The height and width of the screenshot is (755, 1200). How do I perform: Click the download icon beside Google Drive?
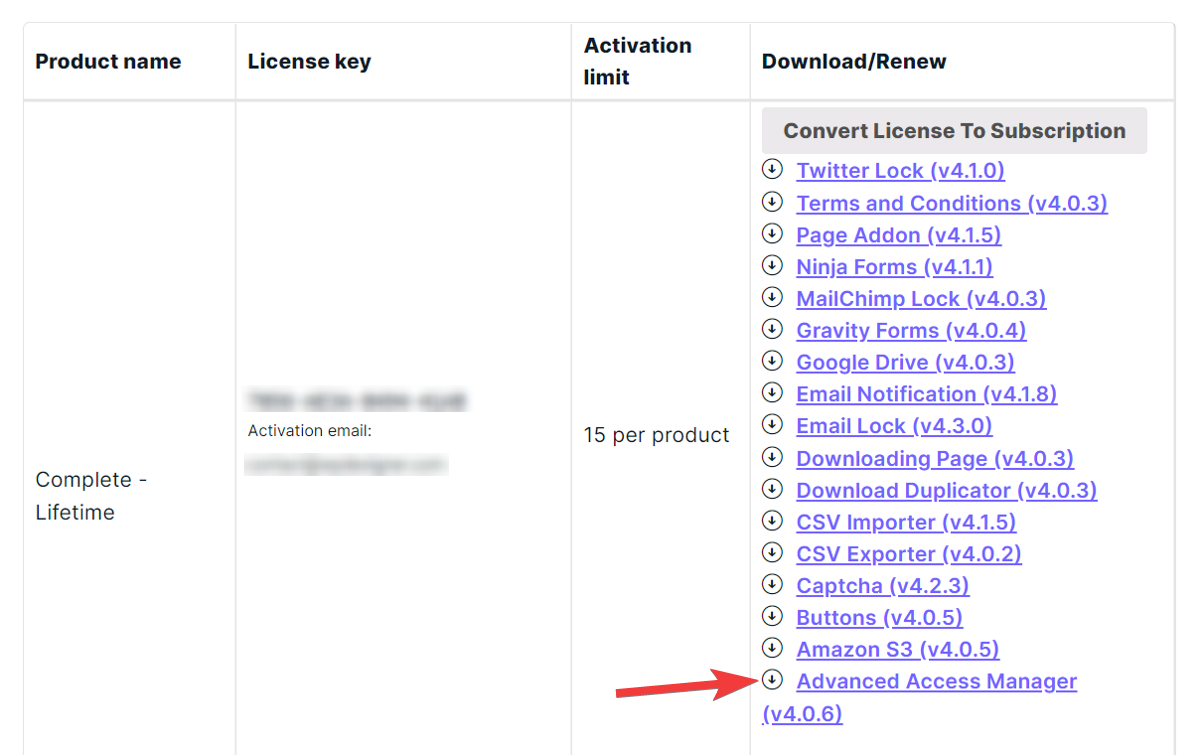[x=772, y=361]
